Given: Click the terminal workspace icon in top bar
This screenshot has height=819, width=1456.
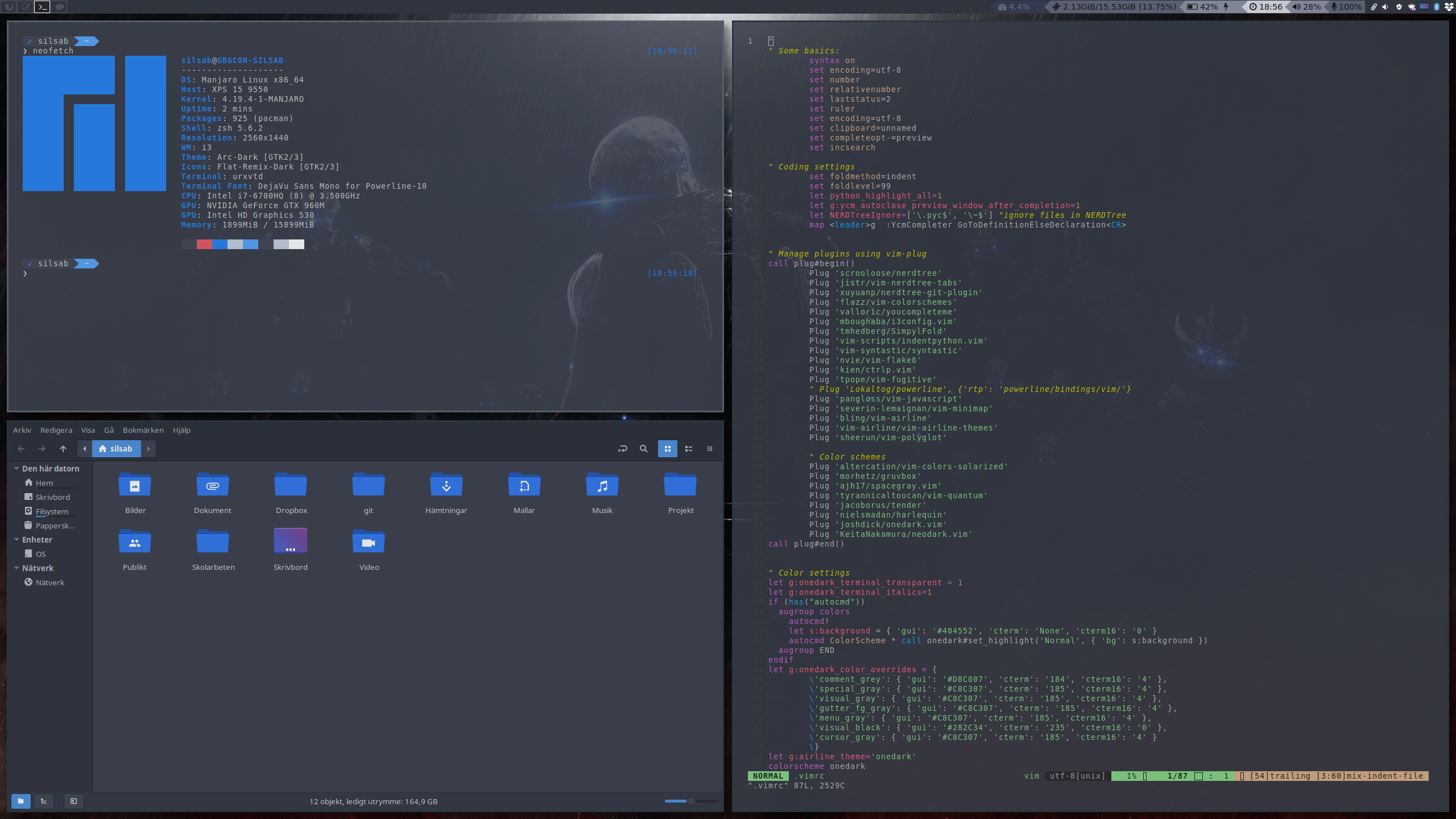Looking at the screenshot, I should click(43, 7).
